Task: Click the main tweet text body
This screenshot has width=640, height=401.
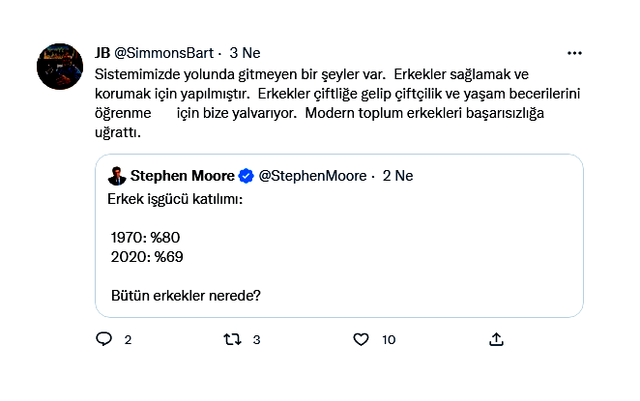Action: tap(337, 103)
